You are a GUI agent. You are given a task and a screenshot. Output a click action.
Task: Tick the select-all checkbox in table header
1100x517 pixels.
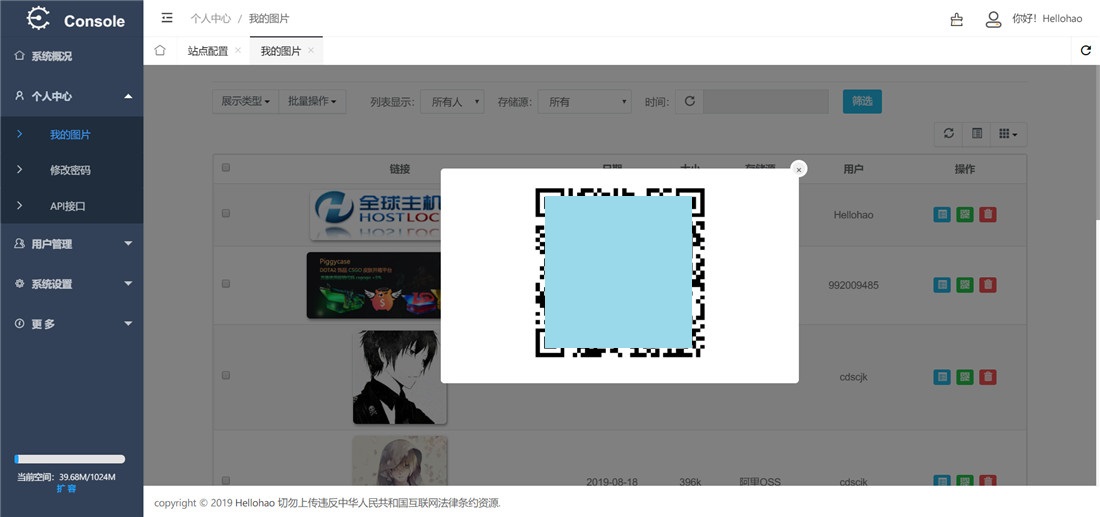[225, 168]
